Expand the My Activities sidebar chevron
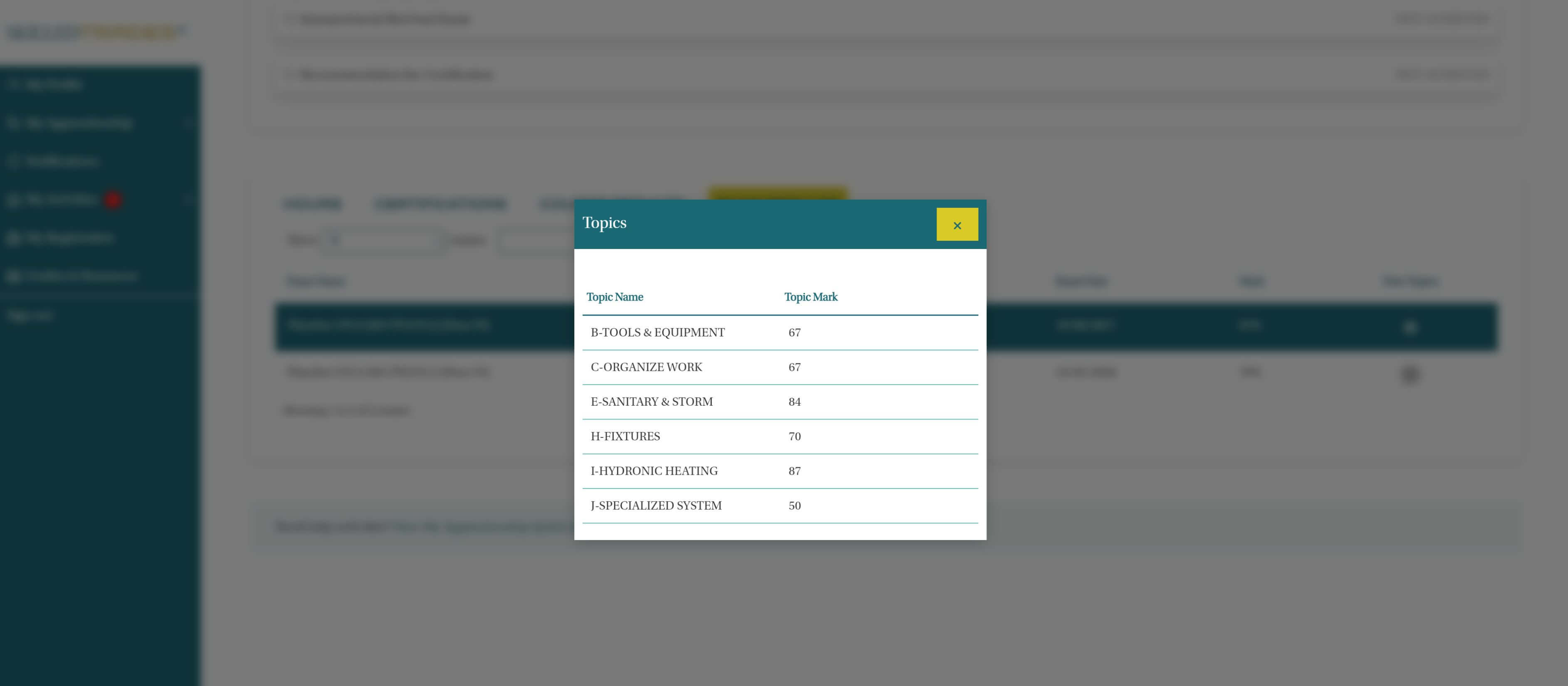Screen dimensions: 1568x686 pos(189,200)
